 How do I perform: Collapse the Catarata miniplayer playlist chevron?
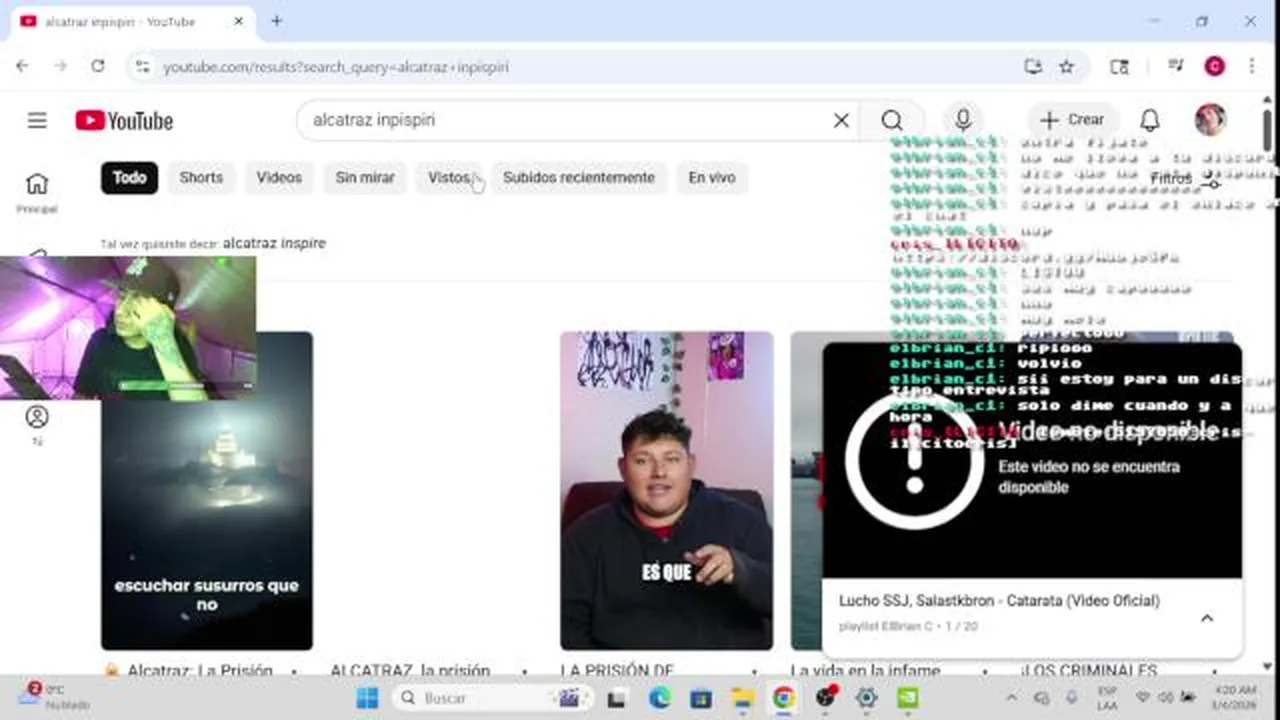pyautogui.click(x=1207, y=618)
